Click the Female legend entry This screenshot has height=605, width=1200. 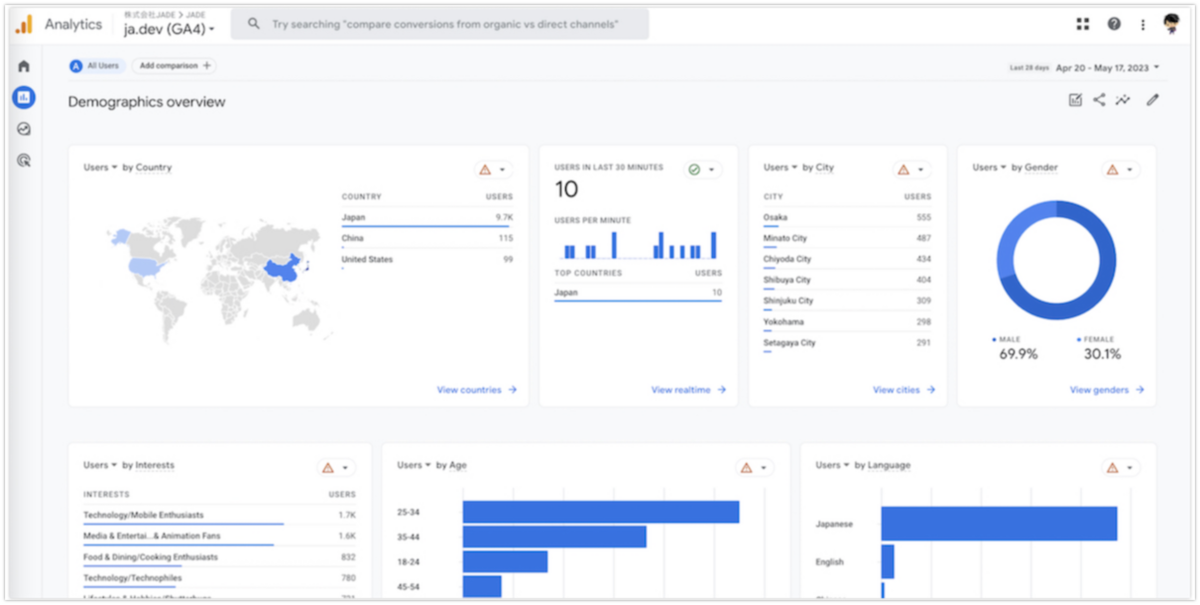[x=1100, y=348]
